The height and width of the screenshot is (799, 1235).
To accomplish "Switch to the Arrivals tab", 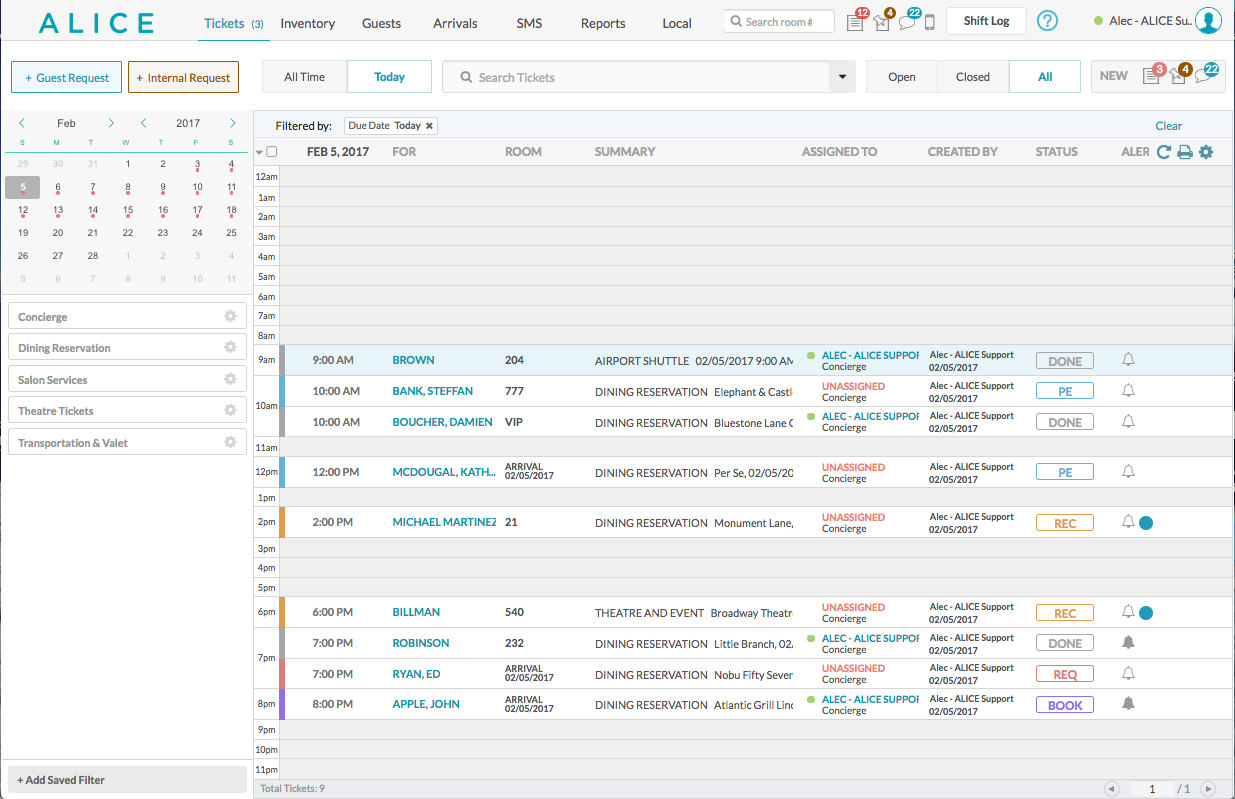I will pyautogui.click(x=455, y=23).
